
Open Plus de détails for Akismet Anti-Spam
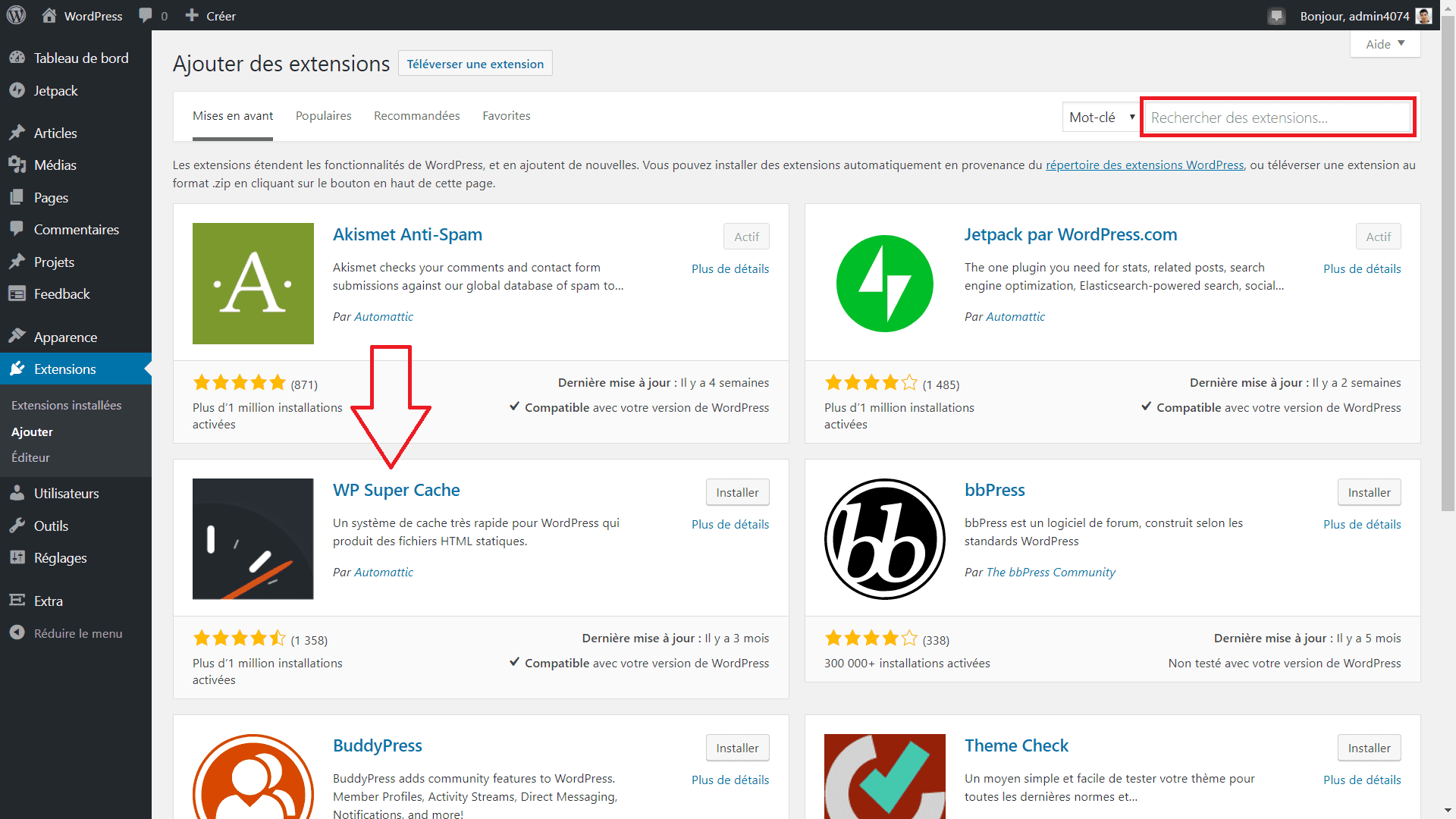click(x=730, y=268)
